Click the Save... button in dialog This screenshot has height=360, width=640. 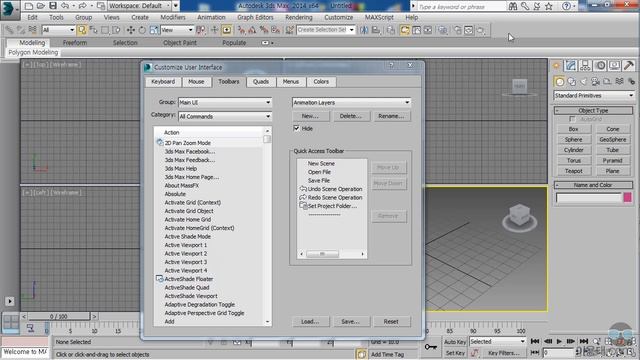(x=351, y=322)
